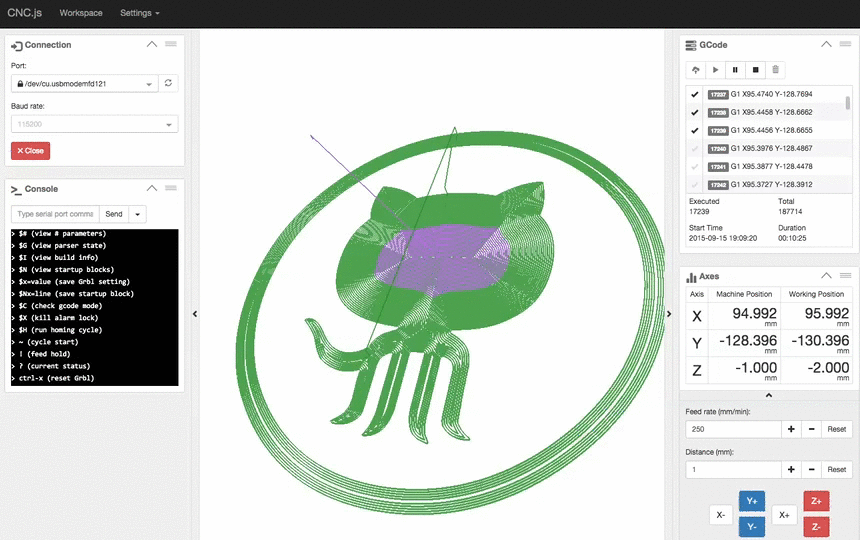Open the Baud rate dropdown
The width and height of the screenshot is (860, 540).
click(94, 124)
